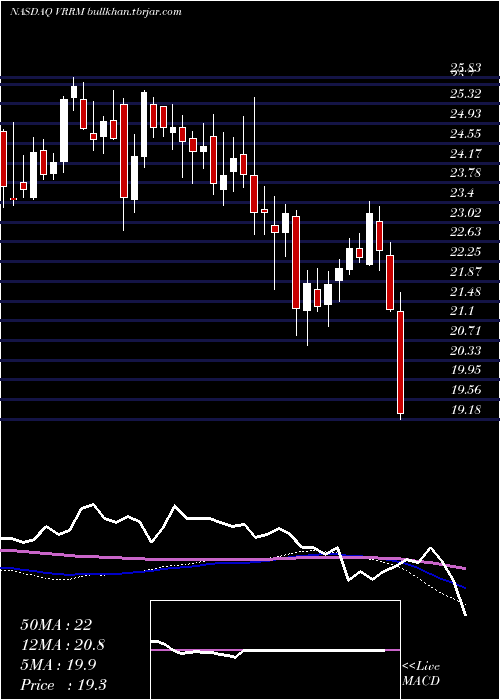This screenshot has height=700, width=500.
Task: Click the 23.02 price axis label
Action: point(466,212)
